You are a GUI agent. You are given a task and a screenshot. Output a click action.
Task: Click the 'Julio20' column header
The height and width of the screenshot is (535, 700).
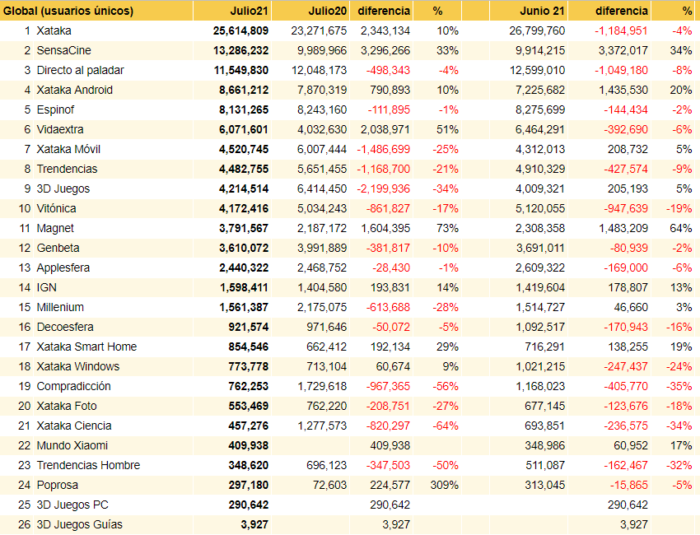point(327,11)
